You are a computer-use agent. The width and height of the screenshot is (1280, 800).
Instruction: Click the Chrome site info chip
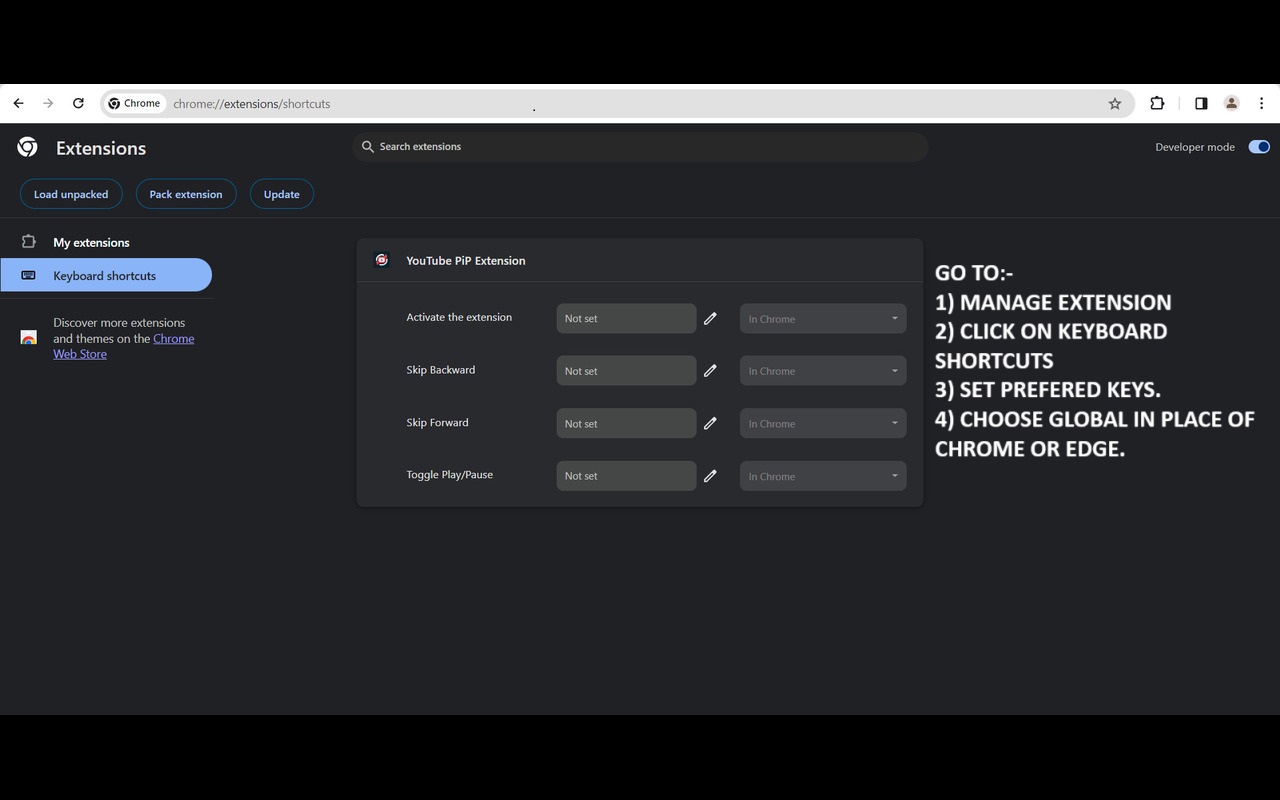134,103
